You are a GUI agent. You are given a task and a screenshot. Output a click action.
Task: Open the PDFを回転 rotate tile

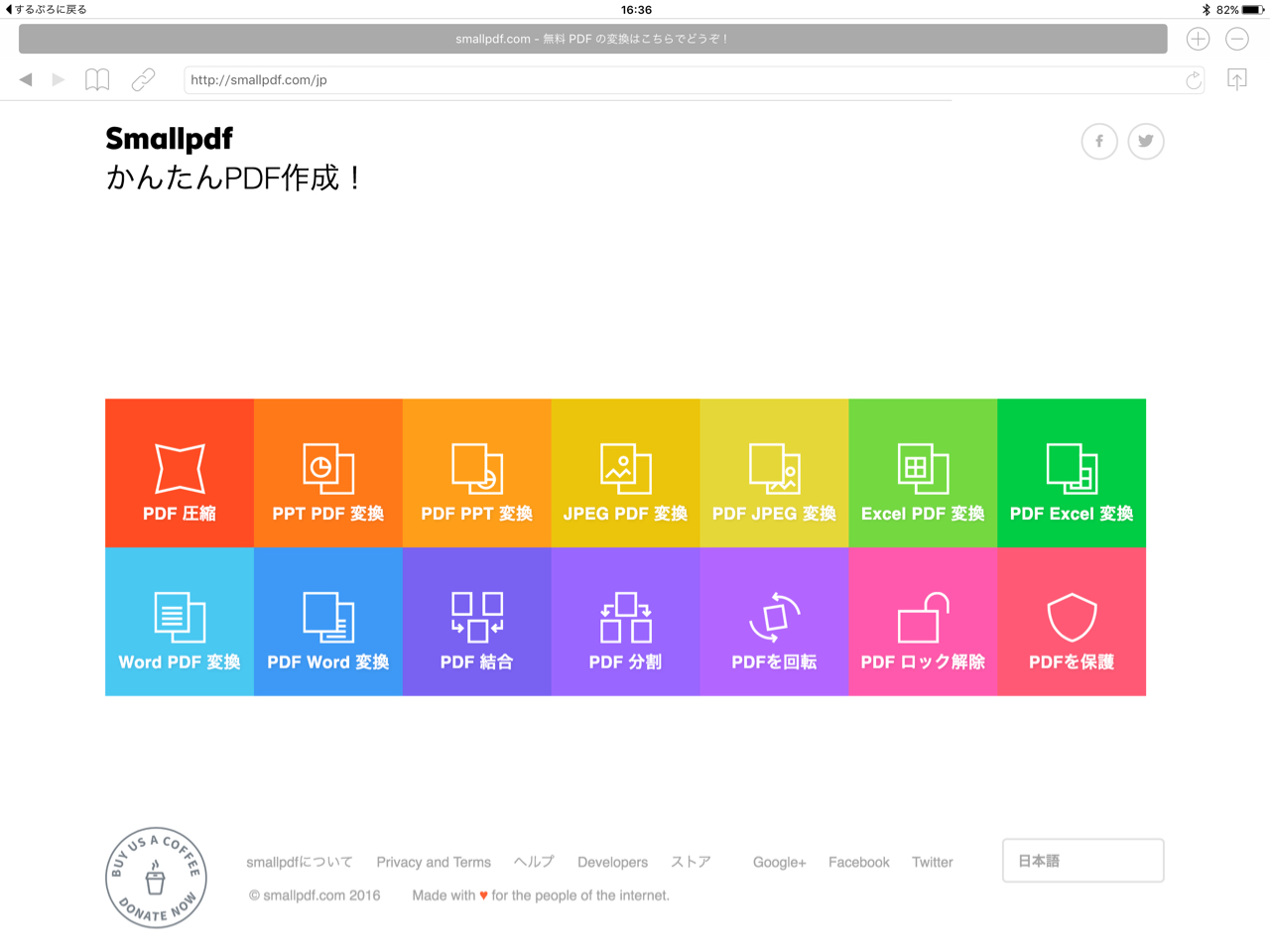click(x=775, y=622)
